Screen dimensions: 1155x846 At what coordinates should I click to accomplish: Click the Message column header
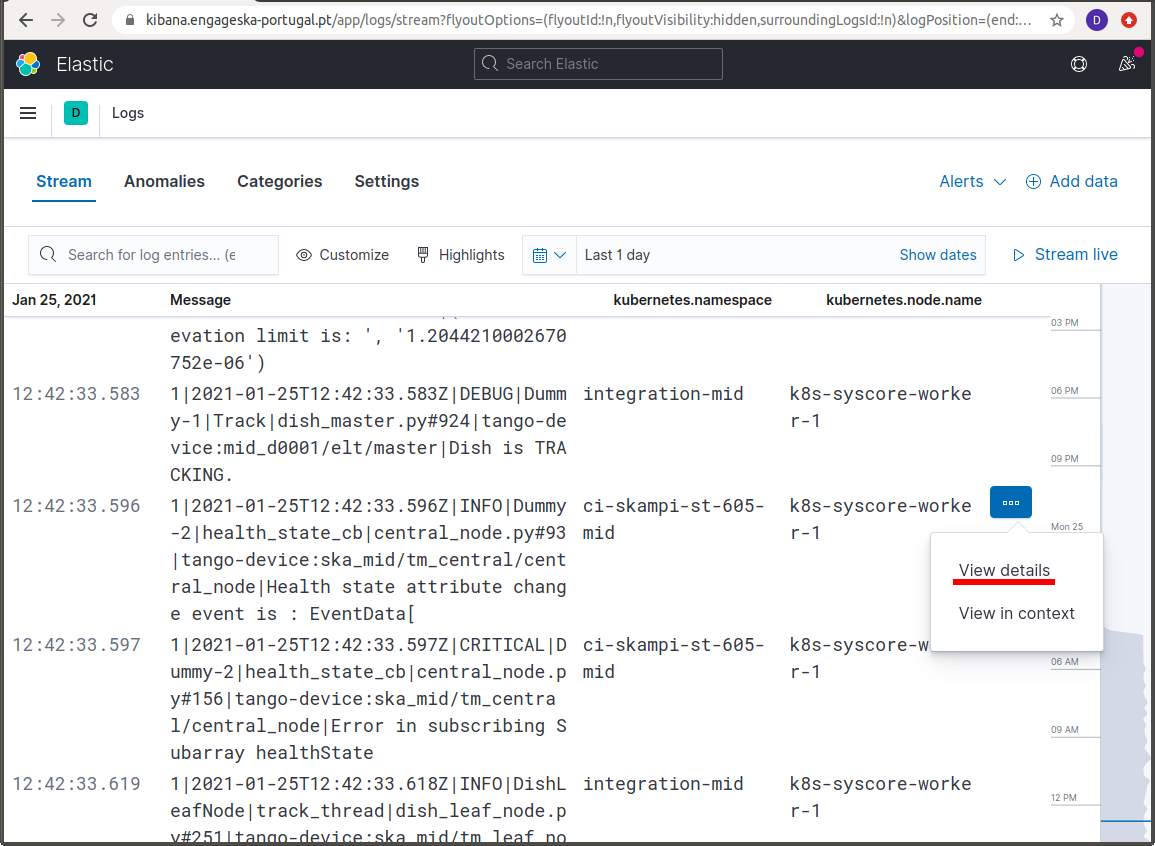[200, 300]
